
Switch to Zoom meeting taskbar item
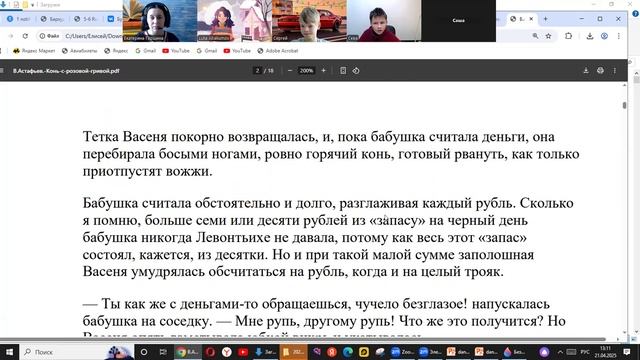coord(402,352)
